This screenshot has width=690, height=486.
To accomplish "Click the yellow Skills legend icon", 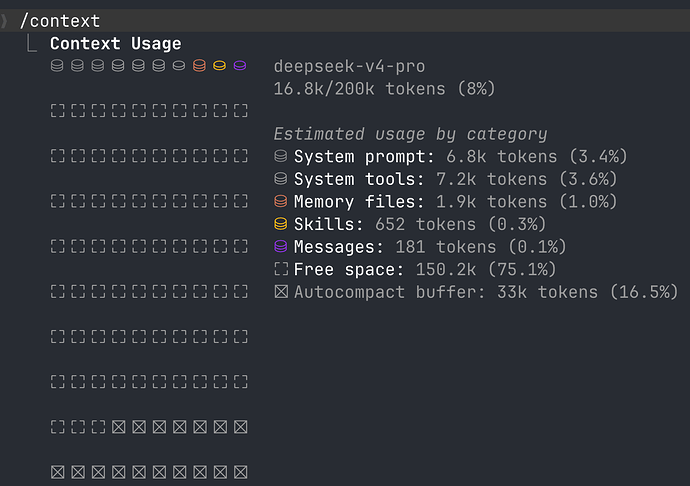I will point(281,224).
